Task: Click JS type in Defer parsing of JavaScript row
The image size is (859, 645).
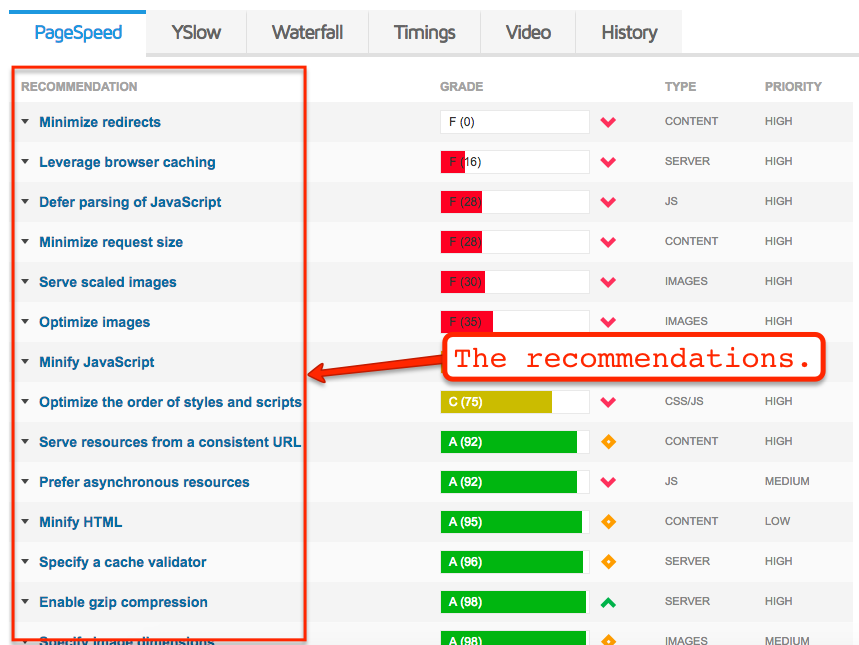Action: click(671, 201)
